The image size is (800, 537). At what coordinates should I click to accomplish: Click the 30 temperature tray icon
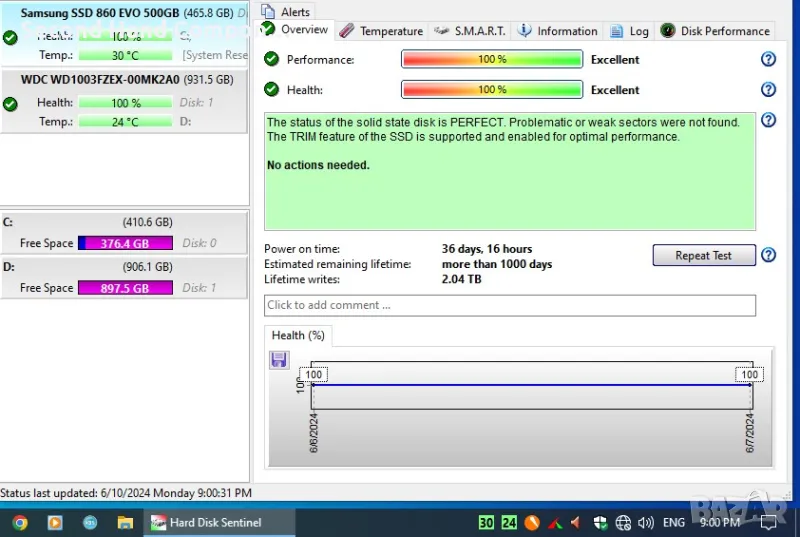(x=486, y=522)
